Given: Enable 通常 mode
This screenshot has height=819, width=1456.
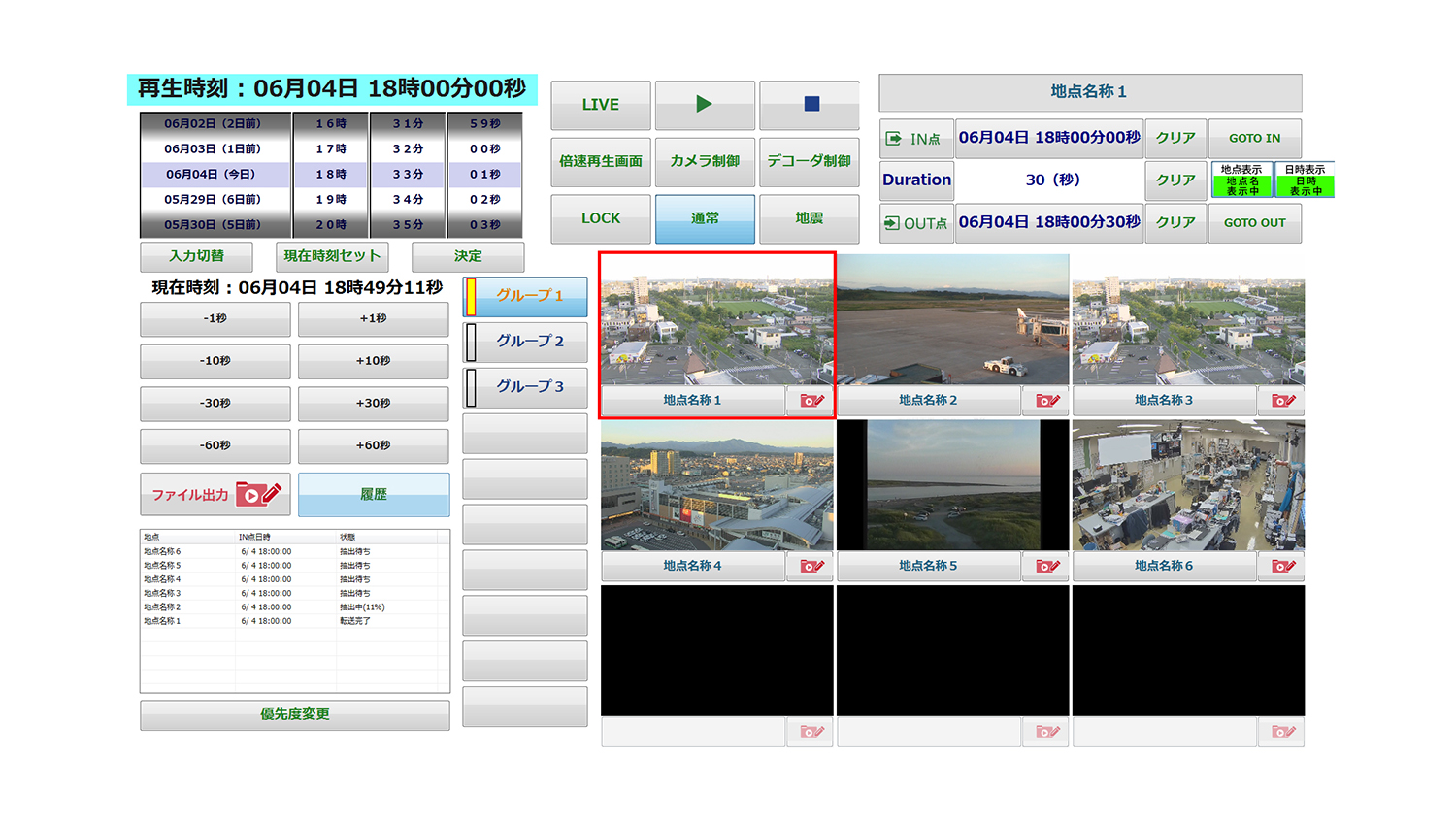Looking at the screenshot, I should click(705, 218).
